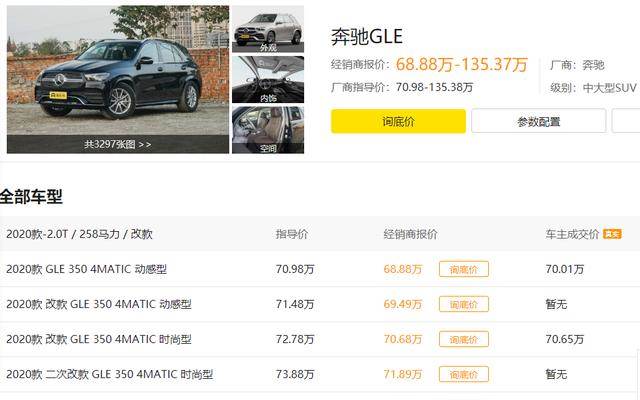Click the 73.88万 guide price
Screen dimensions: 640x400
[295, 374]
